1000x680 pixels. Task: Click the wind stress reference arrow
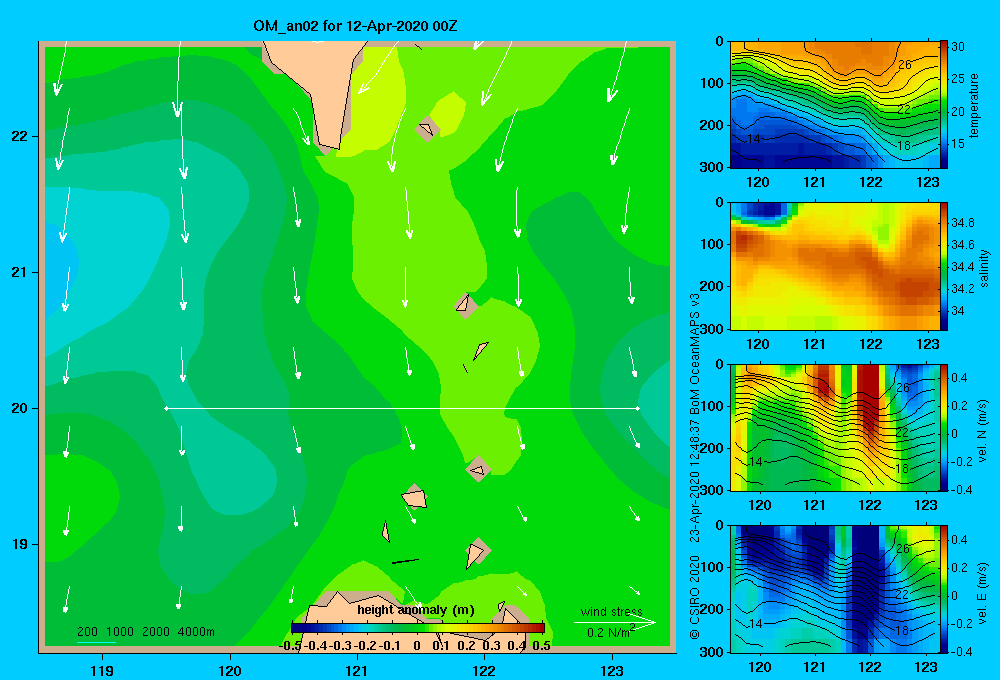614,622
